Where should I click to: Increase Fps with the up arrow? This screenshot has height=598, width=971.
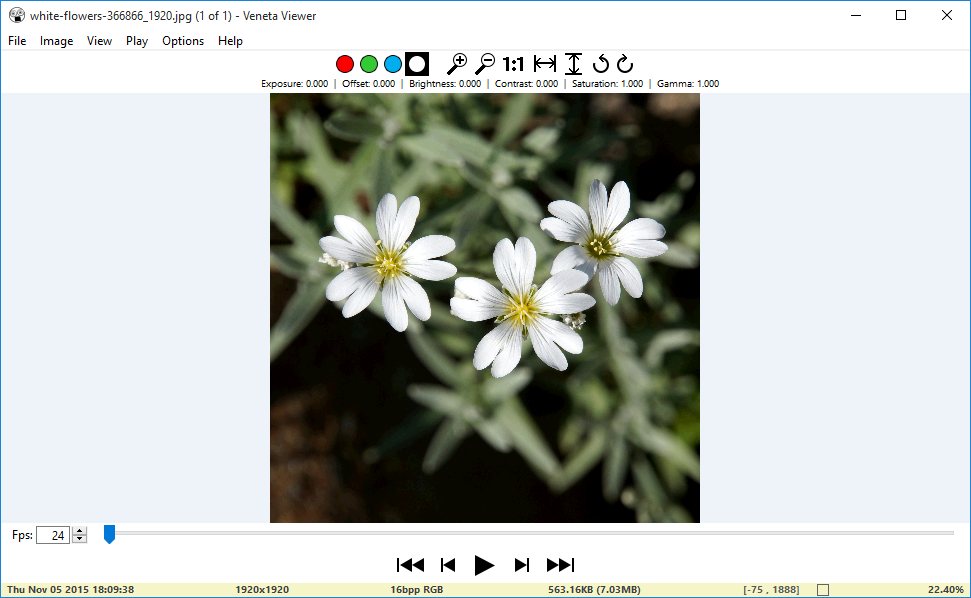[79, 531]
